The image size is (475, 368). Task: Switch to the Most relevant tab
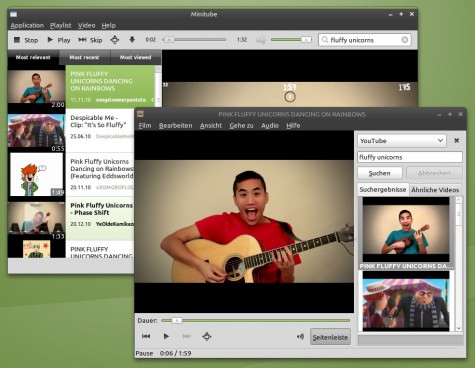[x=33, y=57]
